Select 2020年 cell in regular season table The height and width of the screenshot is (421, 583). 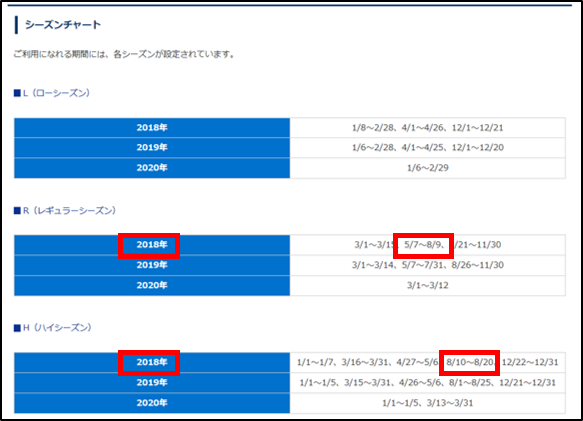[x=152, y=285]
